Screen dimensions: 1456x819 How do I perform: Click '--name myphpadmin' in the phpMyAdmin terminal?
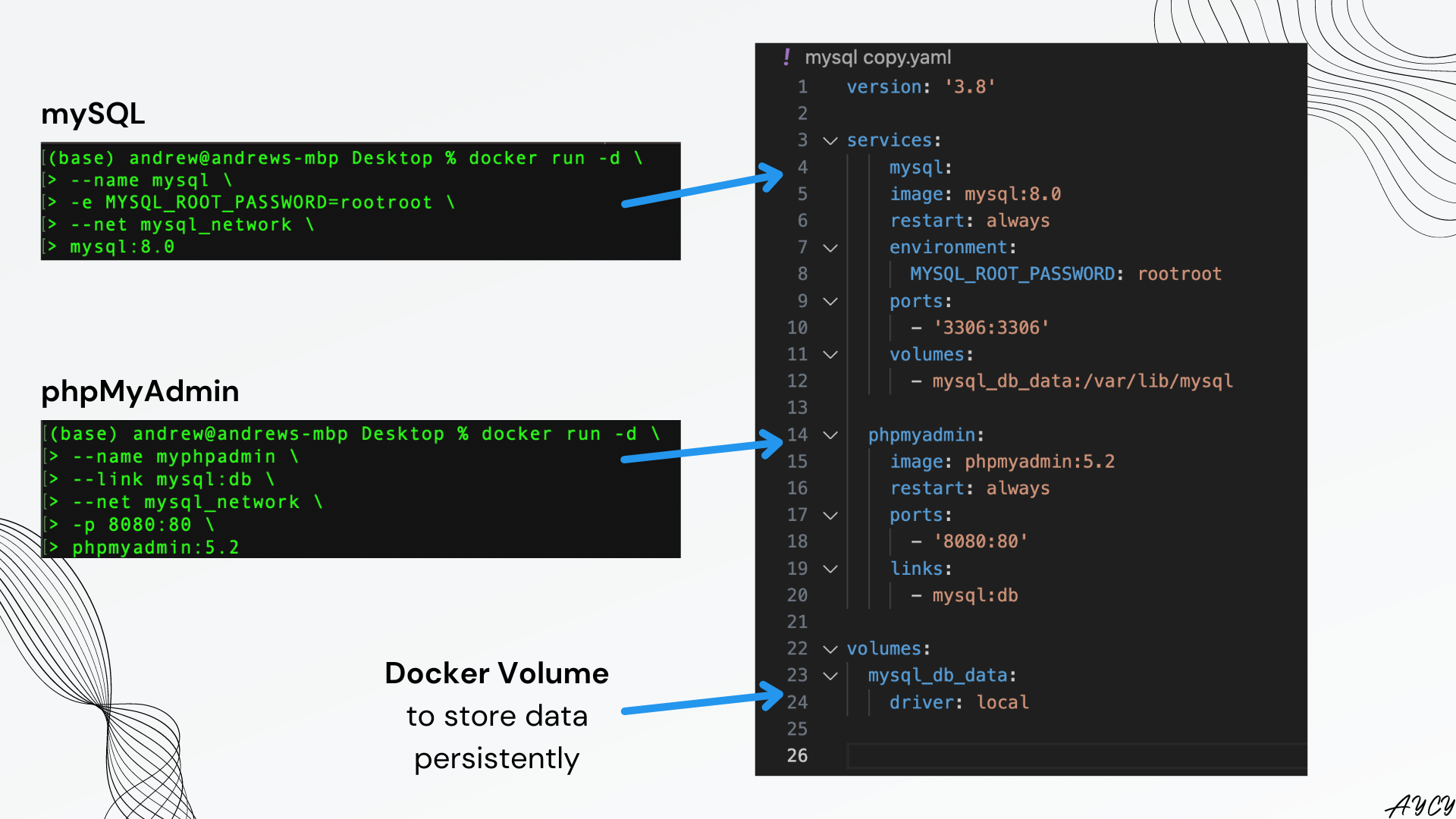(x=174, y=457)
